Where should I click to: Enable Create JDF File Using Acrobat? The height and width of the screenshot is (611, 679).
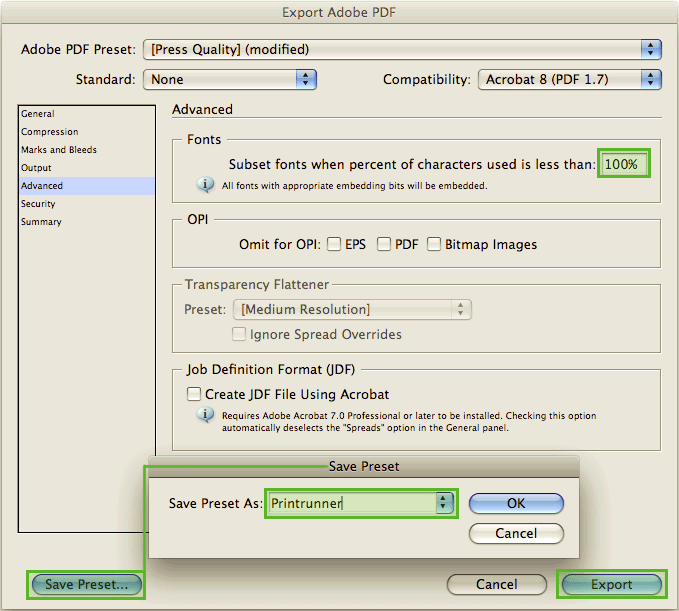[x=194, y=394]
